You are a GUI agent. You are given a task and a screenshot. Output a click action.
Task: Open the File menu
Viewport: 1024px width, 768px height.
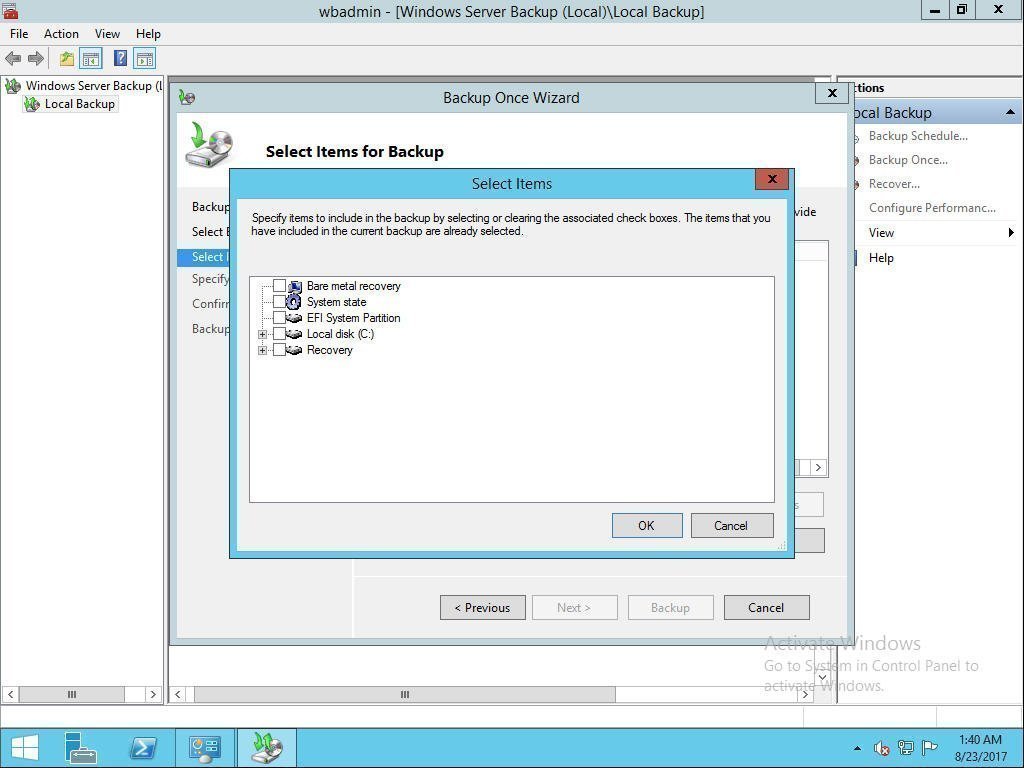[x=19, y=34]
